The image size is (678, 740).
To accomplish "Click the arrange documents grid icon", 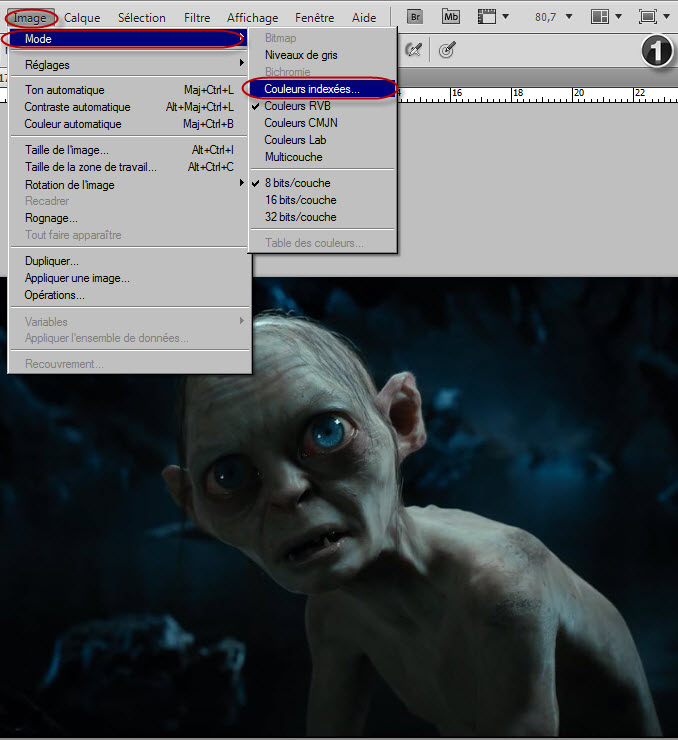I will coord(600,17).
